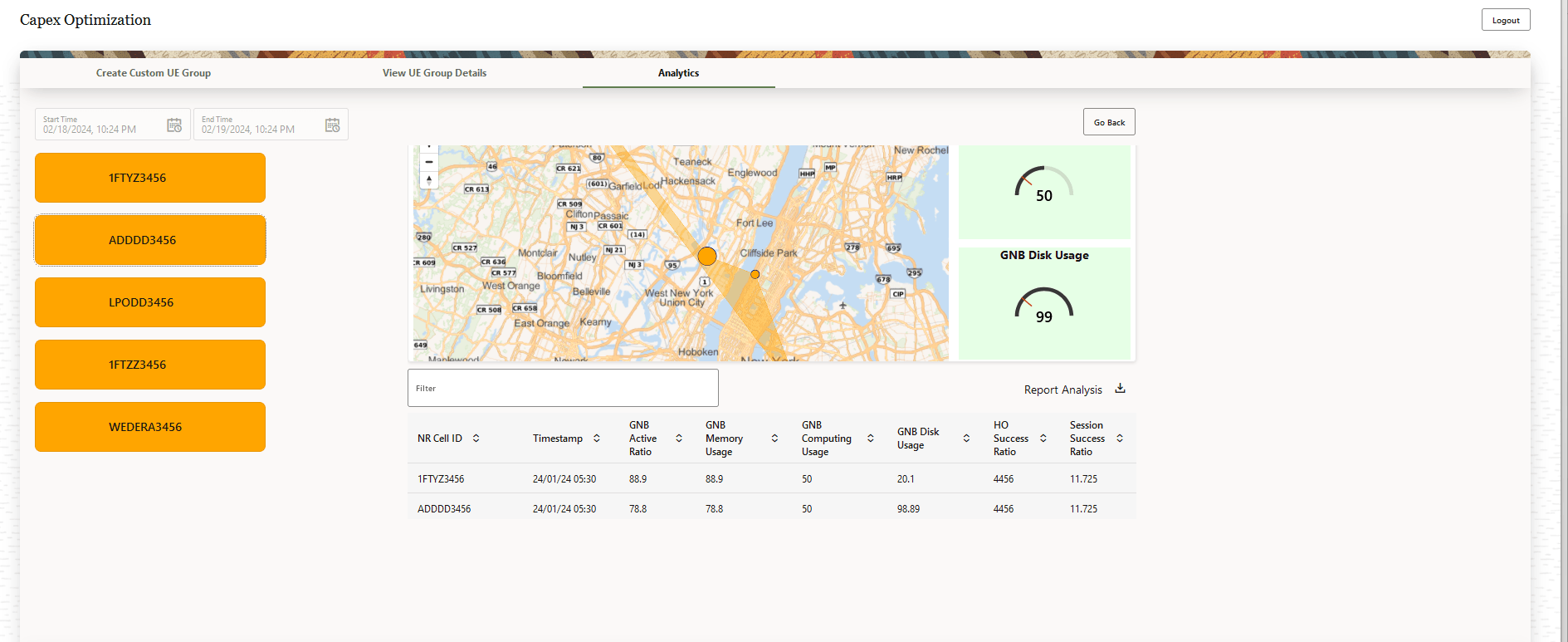Select the large orange cell marker on map
This screenshot has width=1568, height=642.
coord(707,256)
